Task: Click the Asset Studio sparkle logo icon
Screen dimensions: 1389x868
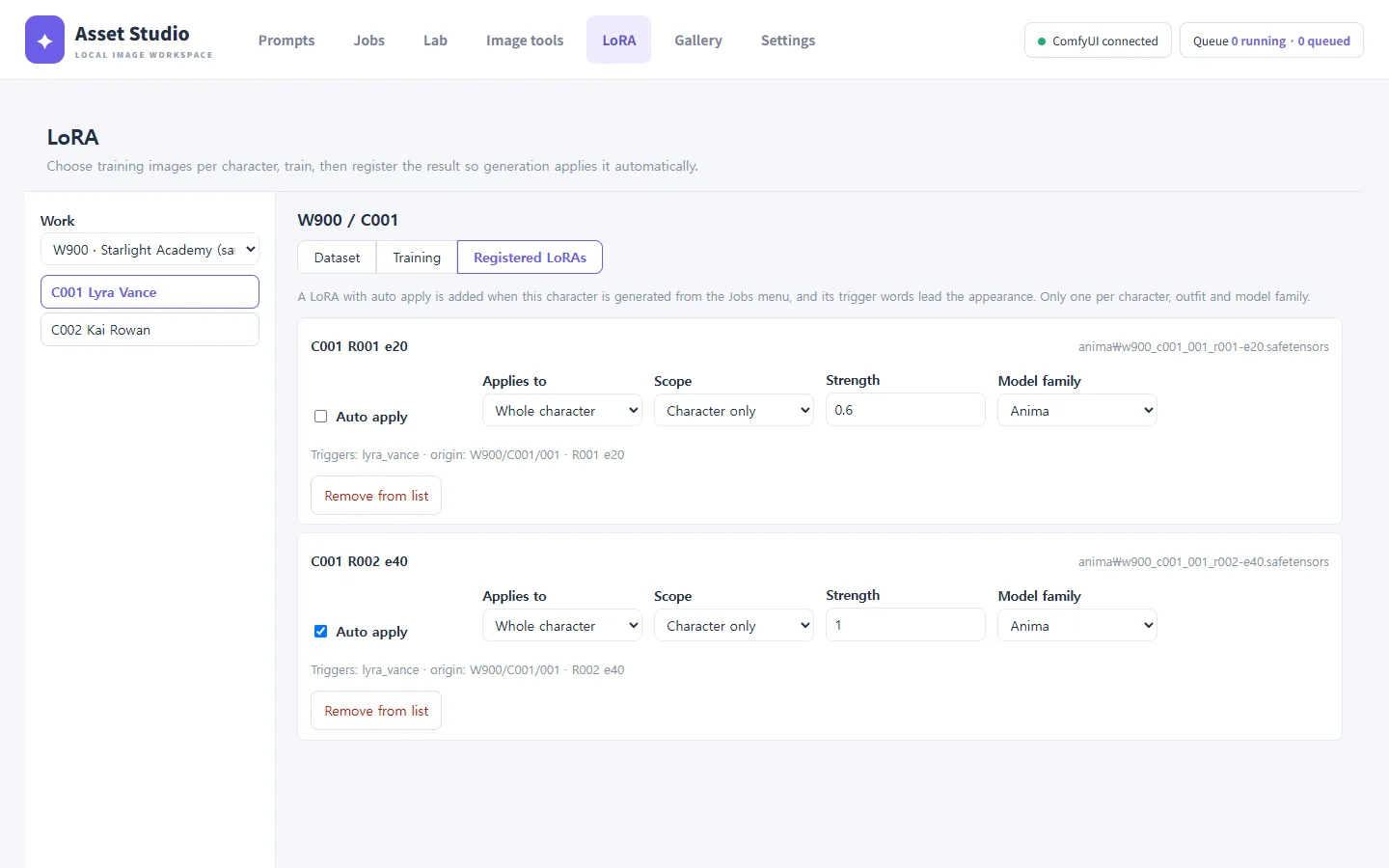Action: (44, 40)
